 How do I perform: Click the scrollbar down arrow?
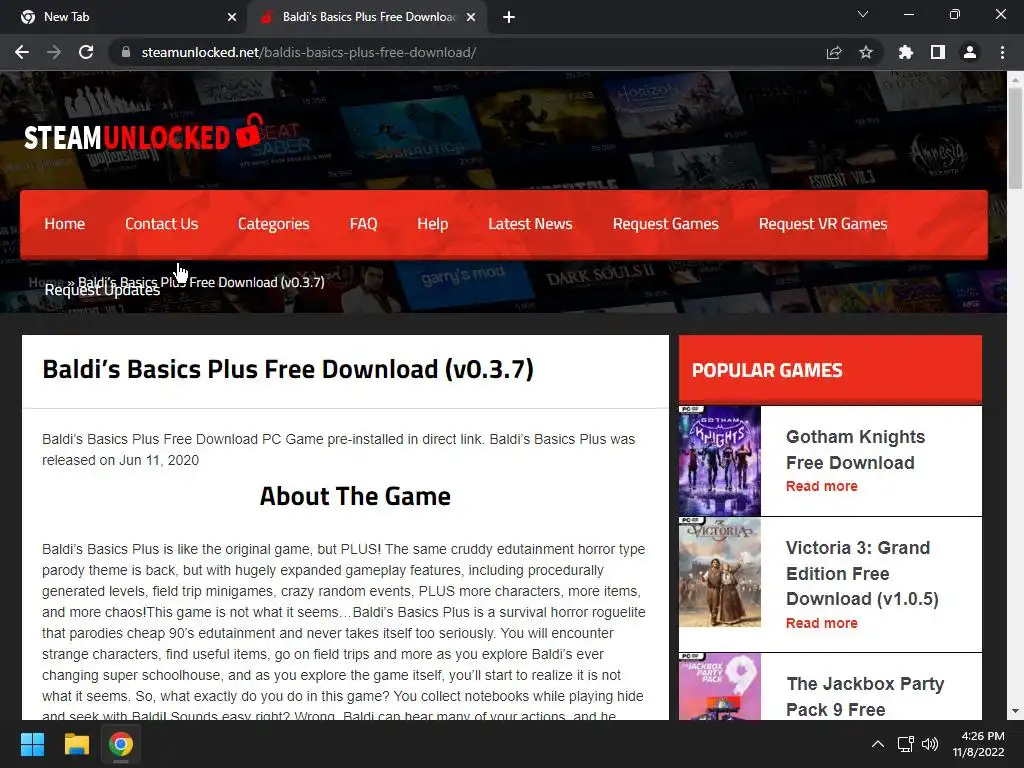click(x=1015, y=711)
